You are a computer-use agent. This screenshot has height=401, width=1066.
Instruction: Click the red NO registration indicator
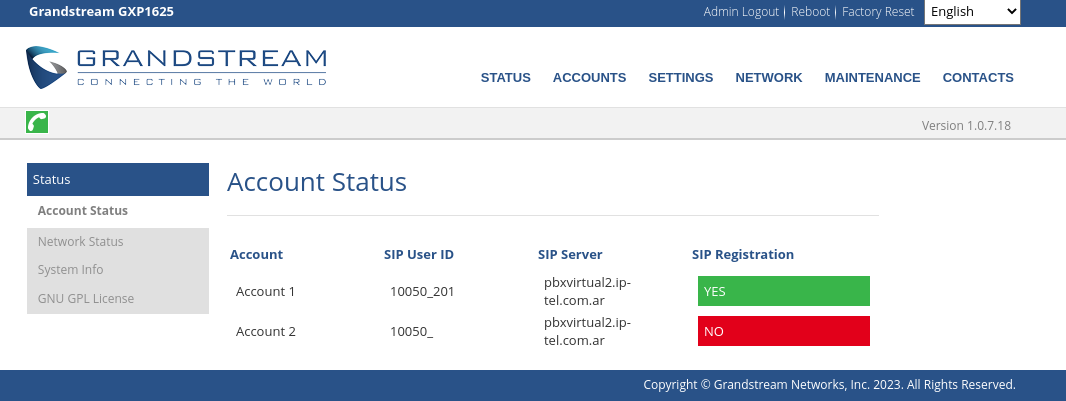coord(783,331)
